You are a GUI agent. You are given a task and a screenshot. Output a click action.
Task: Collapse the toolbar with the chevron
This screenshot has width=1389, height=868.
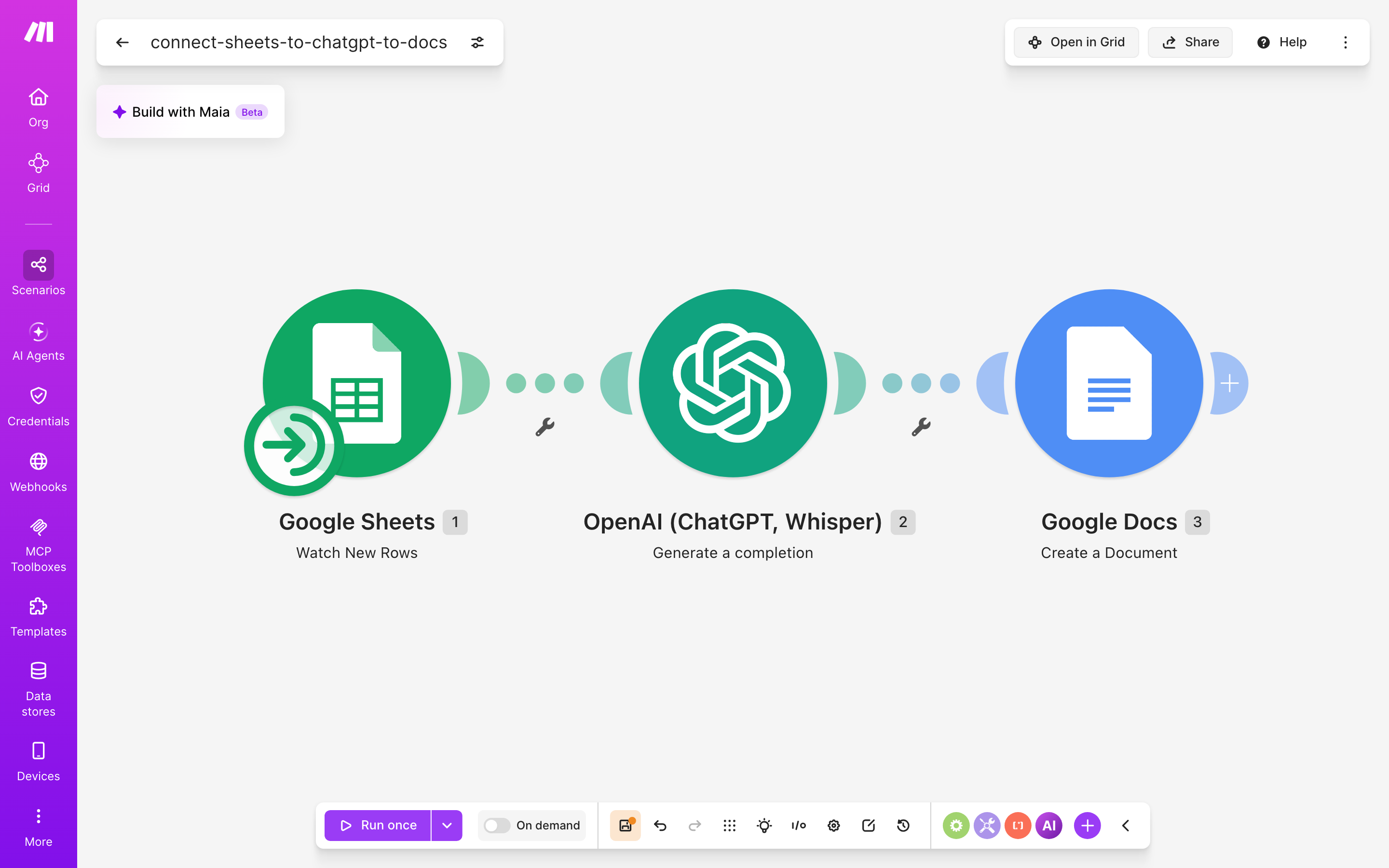(1126, 826)
